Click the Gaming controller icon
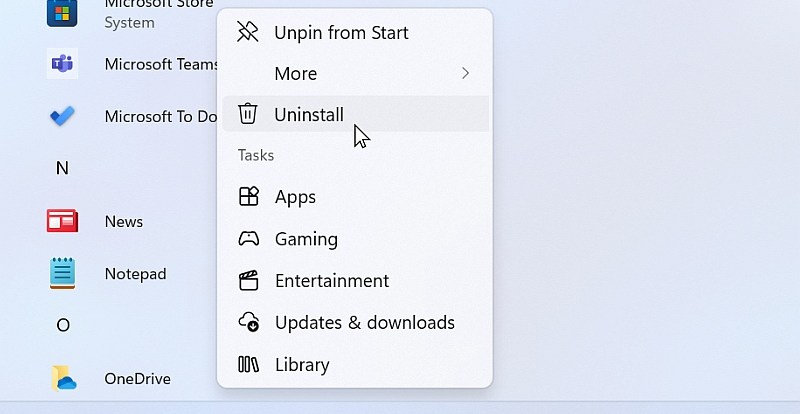800x414 pixels. point(248,238)
